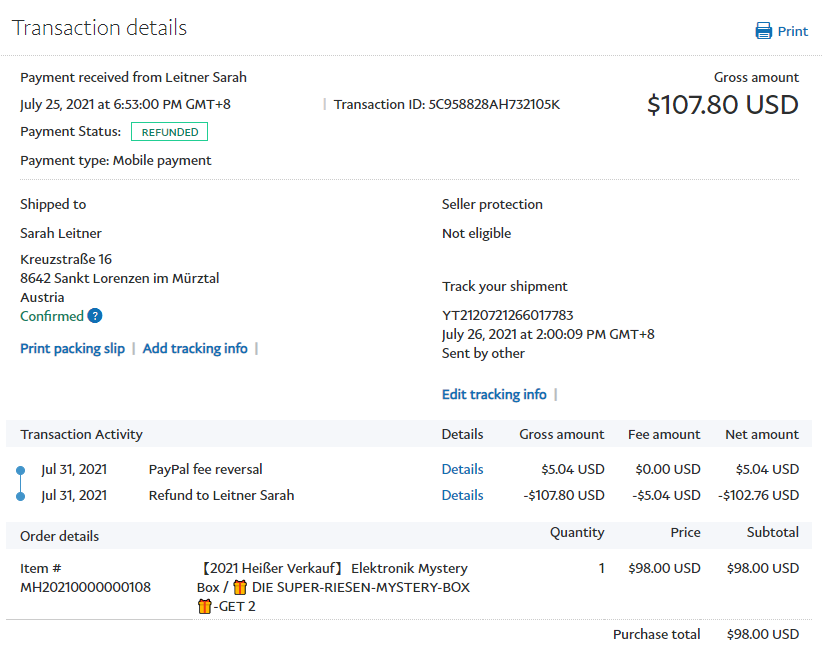The width and height of the screenshot is (823, 652).
Task: View Details for Refund to Leitner Sarah
Action: point(462,495)
